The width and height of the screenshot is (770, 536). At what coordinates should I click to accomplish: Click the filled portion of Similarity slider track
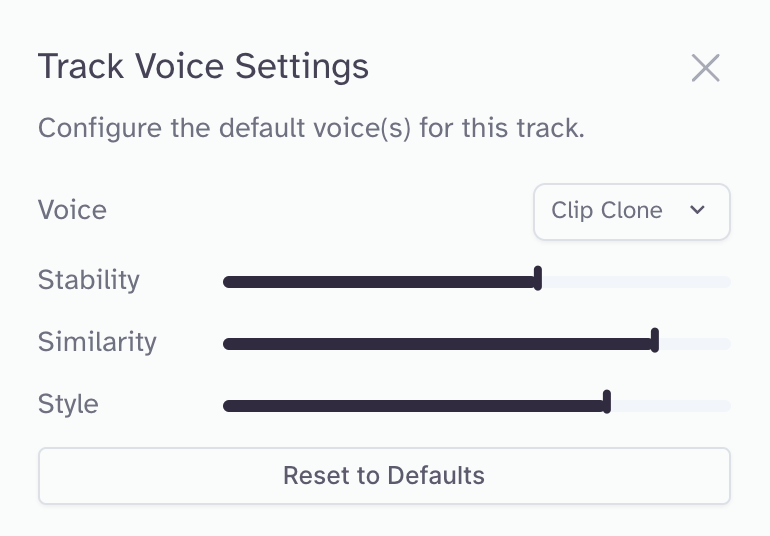(438, 344)
